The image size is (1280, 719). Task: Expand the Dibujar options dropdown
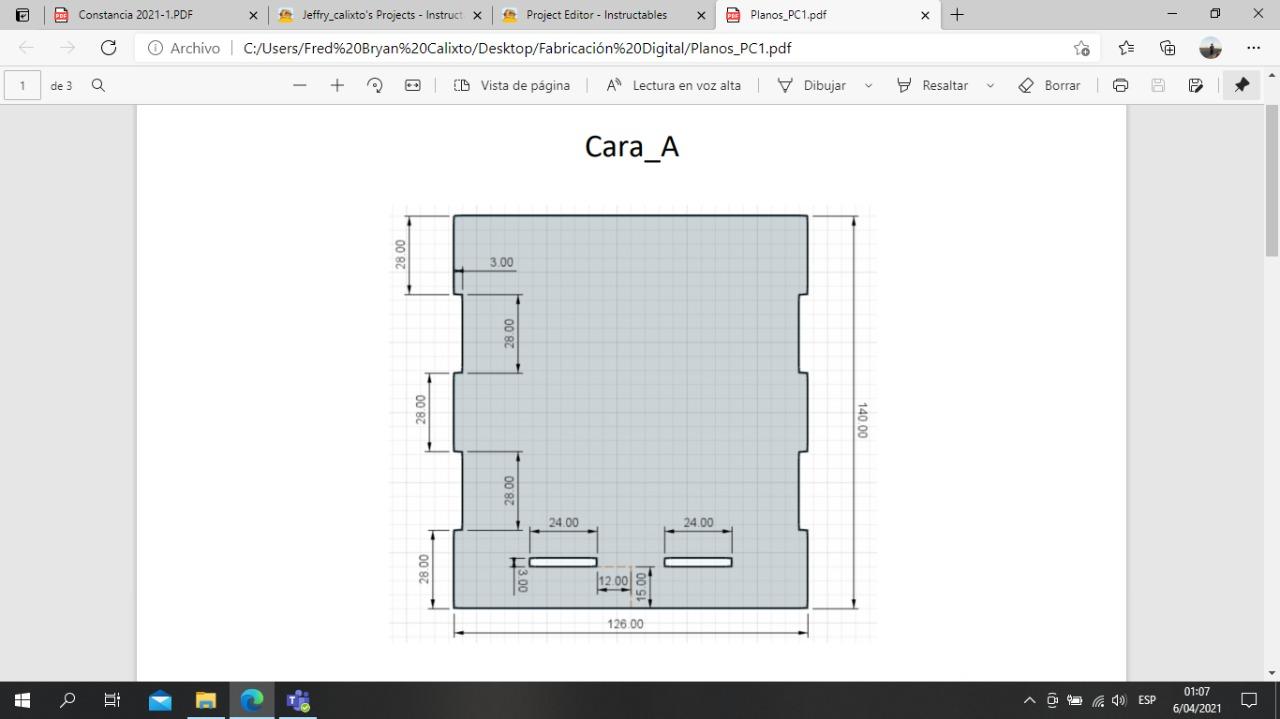pyautogui.click(x=868, y=86)
